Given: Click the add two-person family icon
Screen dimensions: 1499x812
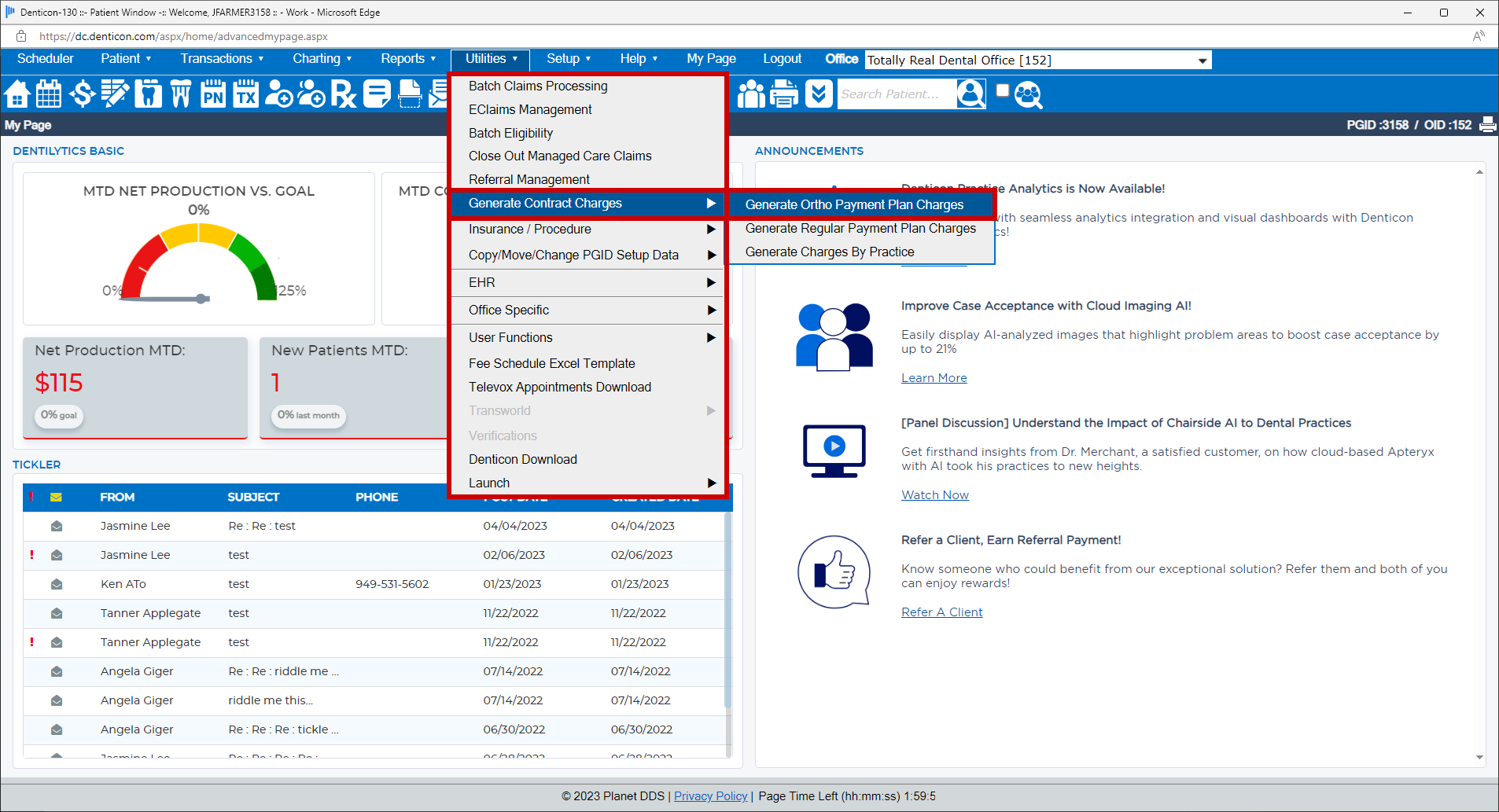Looking at the screenshot, I should [311, 94].
